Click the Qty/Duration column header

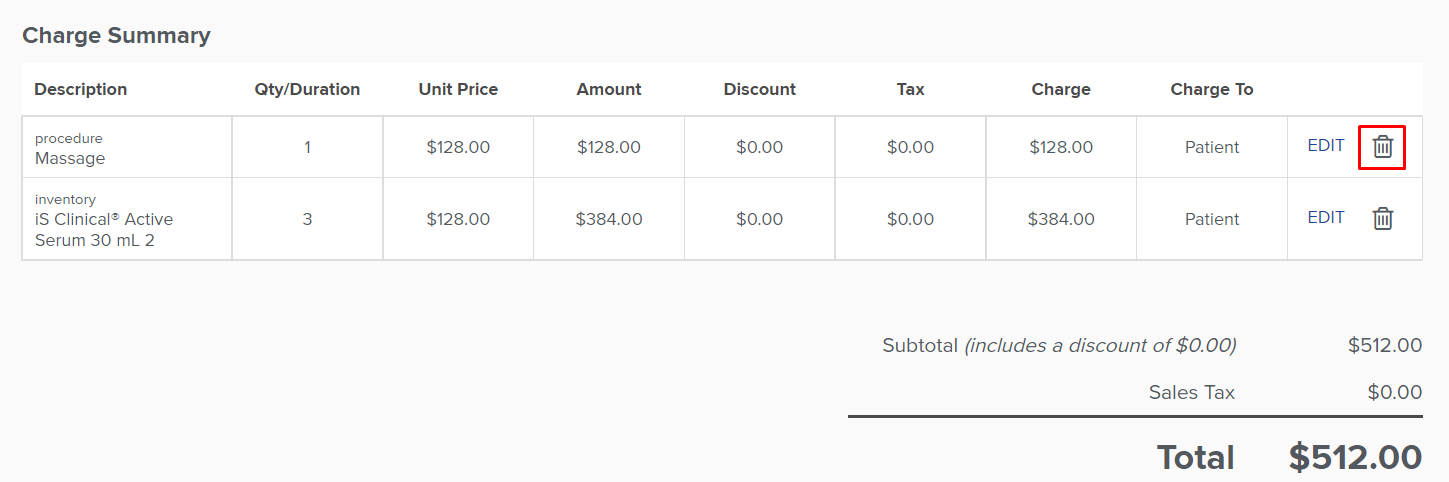point(307,89)
